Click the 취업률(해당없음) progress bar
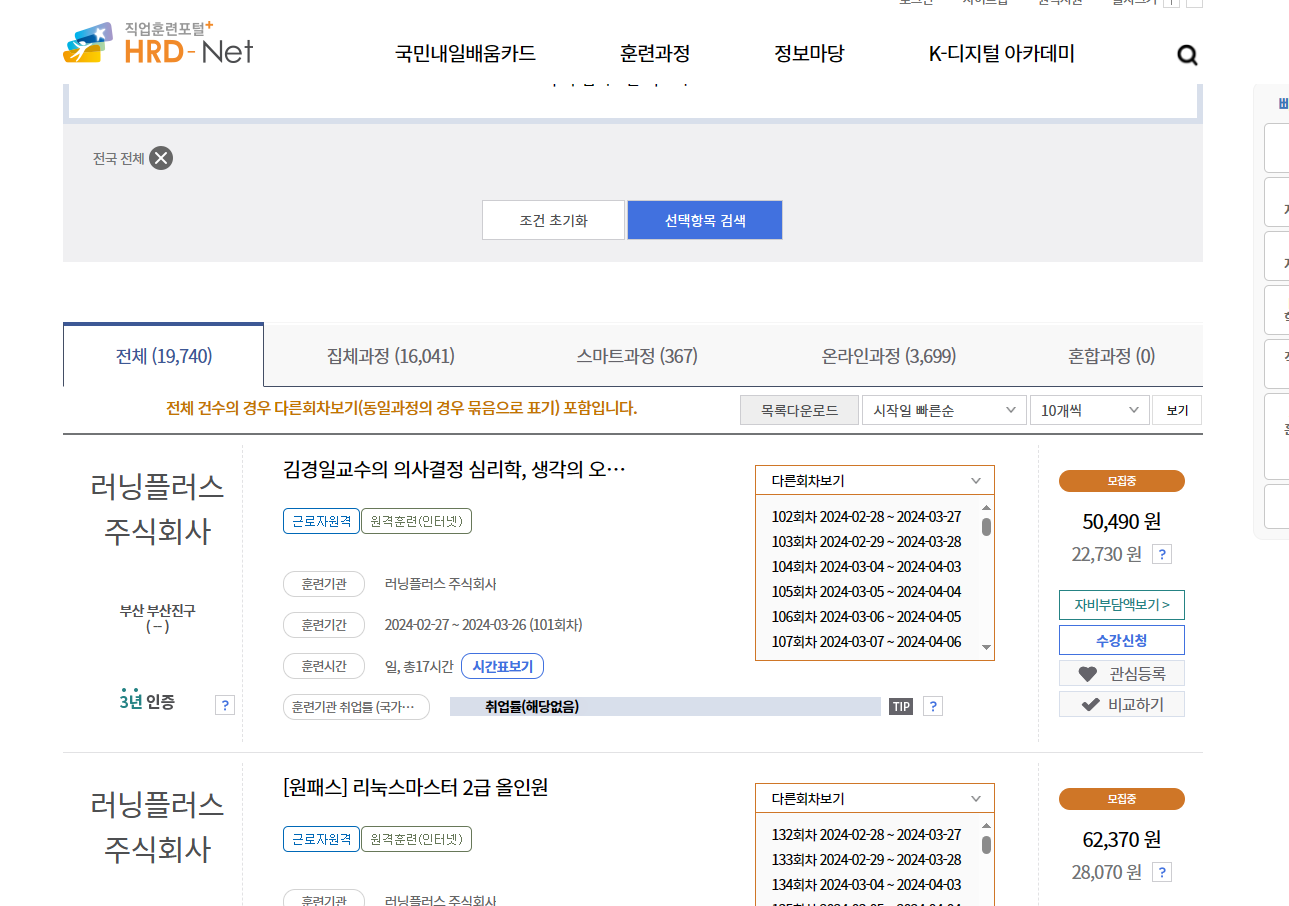This screenshot has width=1289, height=906. point(665,707)
